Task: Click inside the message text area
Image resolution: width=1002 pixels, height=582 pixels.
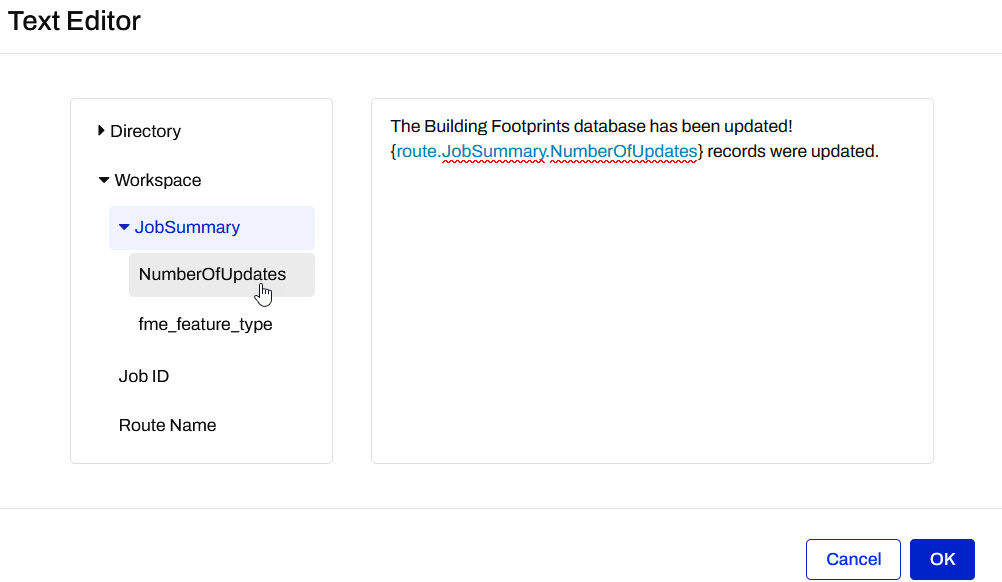Action: click(650, 300)
